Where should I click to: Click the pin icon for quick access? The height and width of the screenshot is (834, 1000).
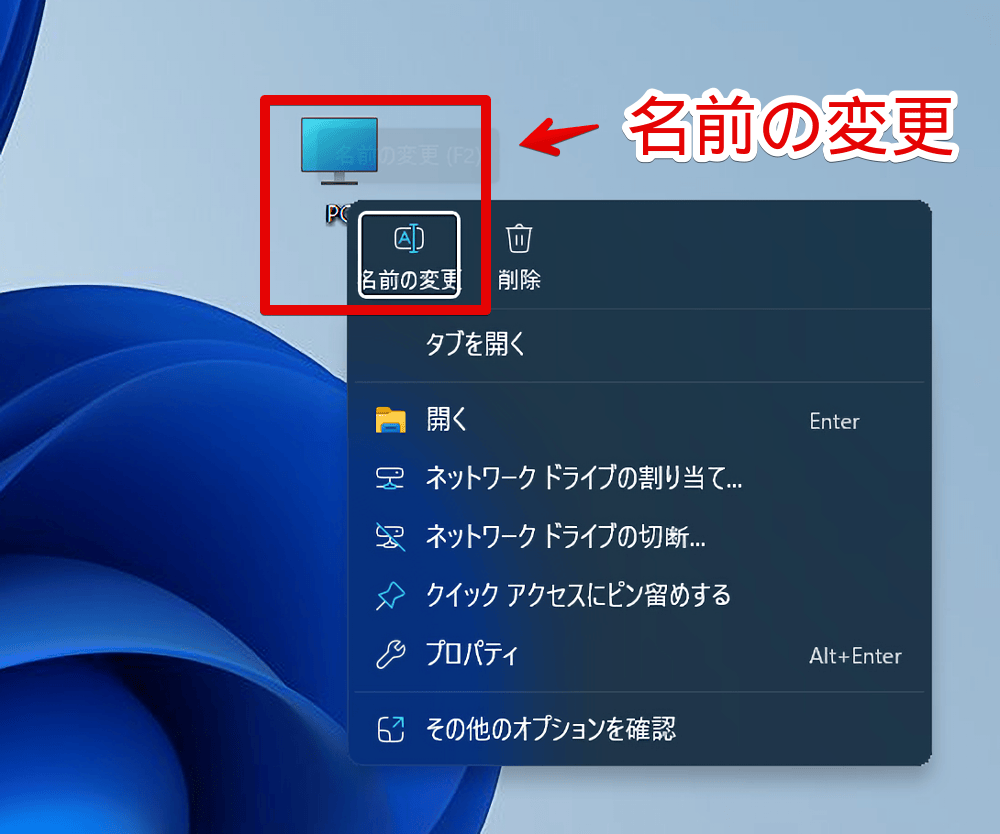pyautogui.click(x=390, y=597)
